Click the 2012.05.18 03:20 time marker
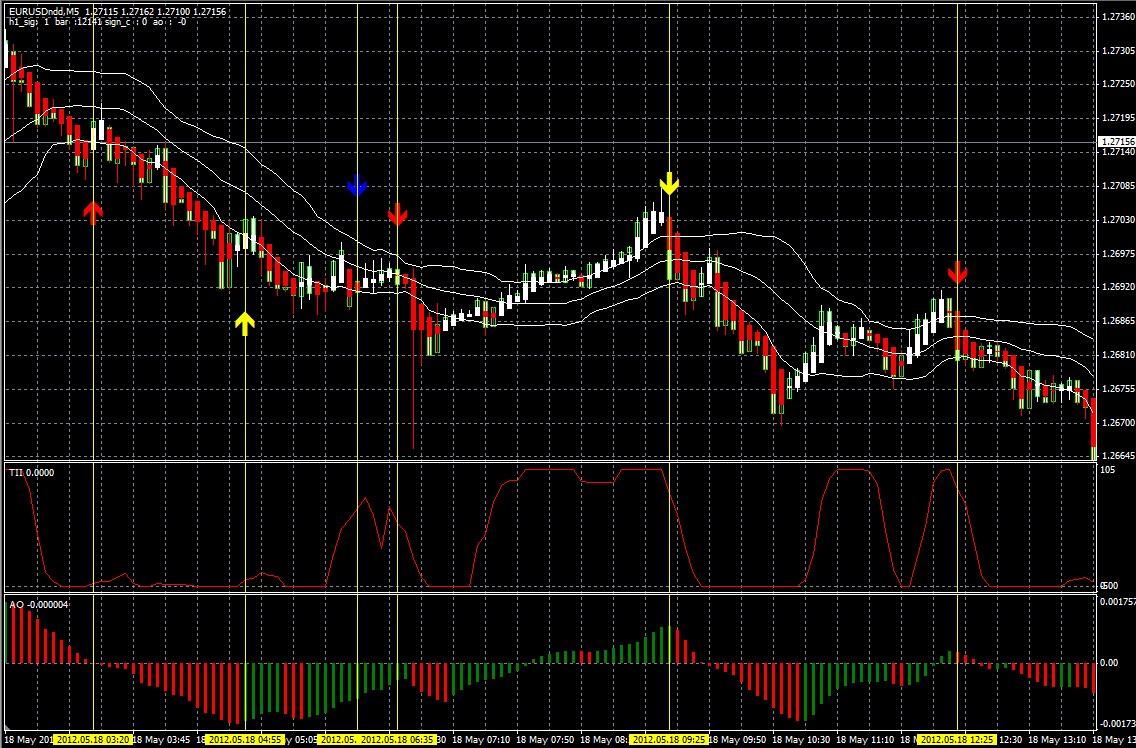 tap(93, 740)
